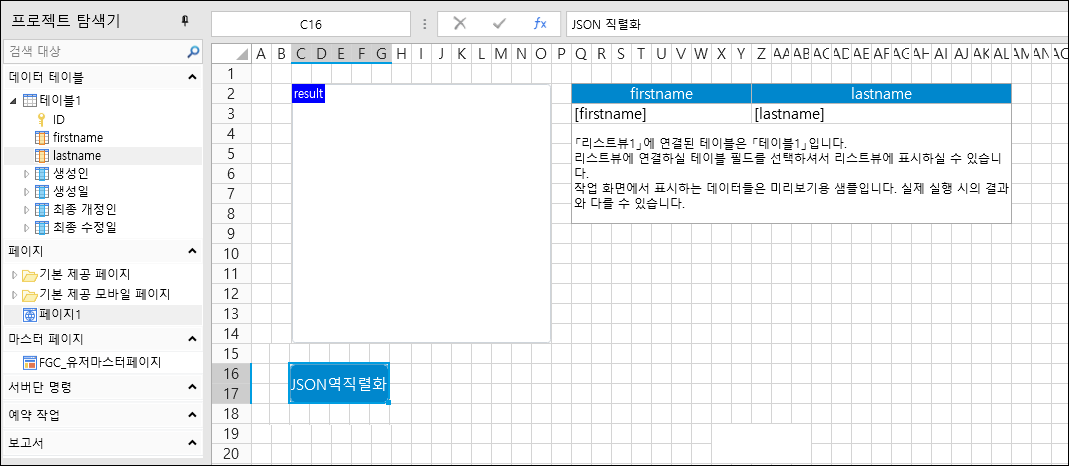Image resolution: width=1069 pixels, height=466 pixels.
Task: Expand the 기본 제공 페이지 folder
Action: point(13,274)
